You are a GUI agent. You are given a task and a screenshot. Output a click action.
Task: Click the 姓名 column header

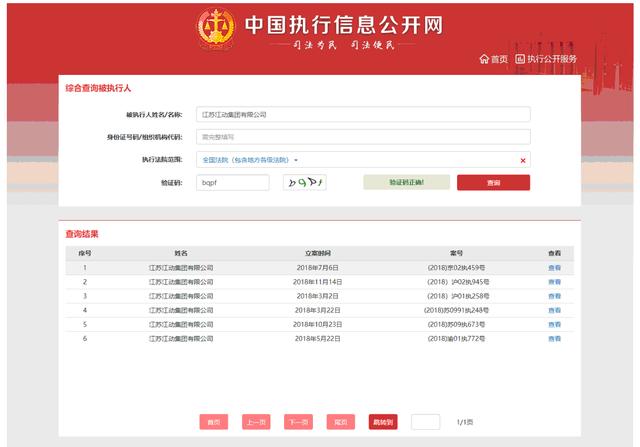click(181, 253)
